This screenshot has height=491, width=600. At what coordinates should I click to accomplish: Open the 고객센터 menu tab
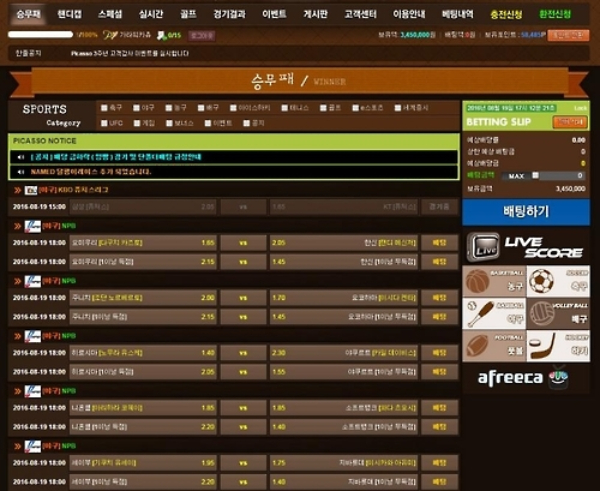pyautogui.click(x=360, y=14)
